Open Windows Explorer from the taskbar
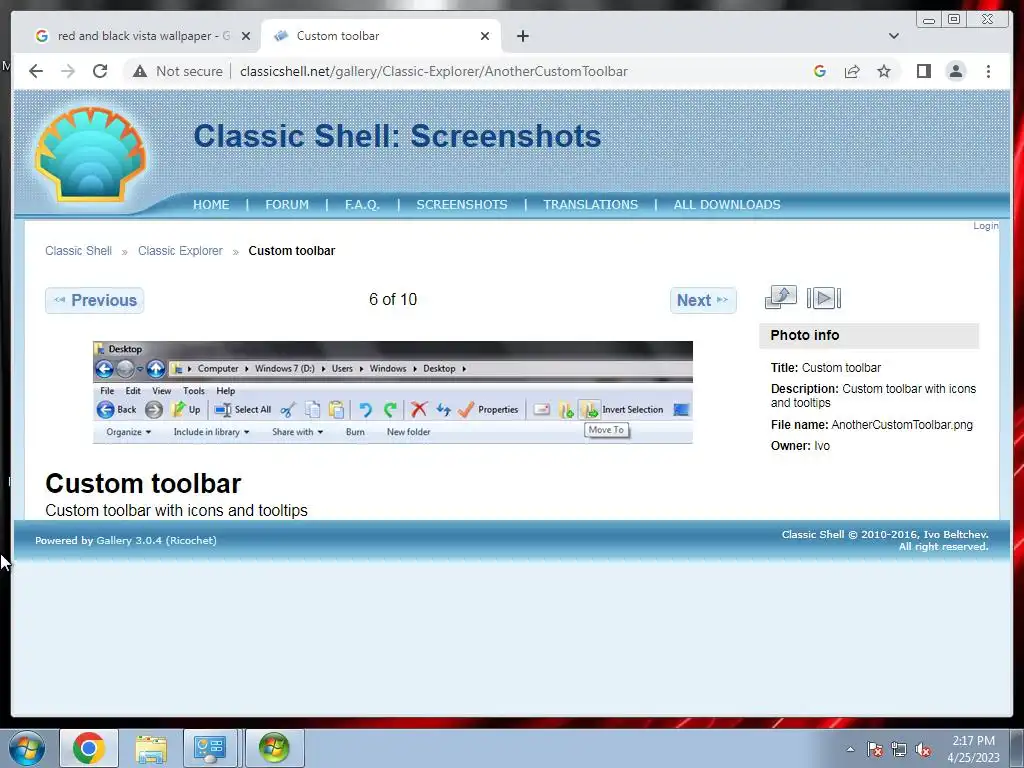The width and height of the screenshot is (1024, 768). pyautogui.click(x=151, y=748)
